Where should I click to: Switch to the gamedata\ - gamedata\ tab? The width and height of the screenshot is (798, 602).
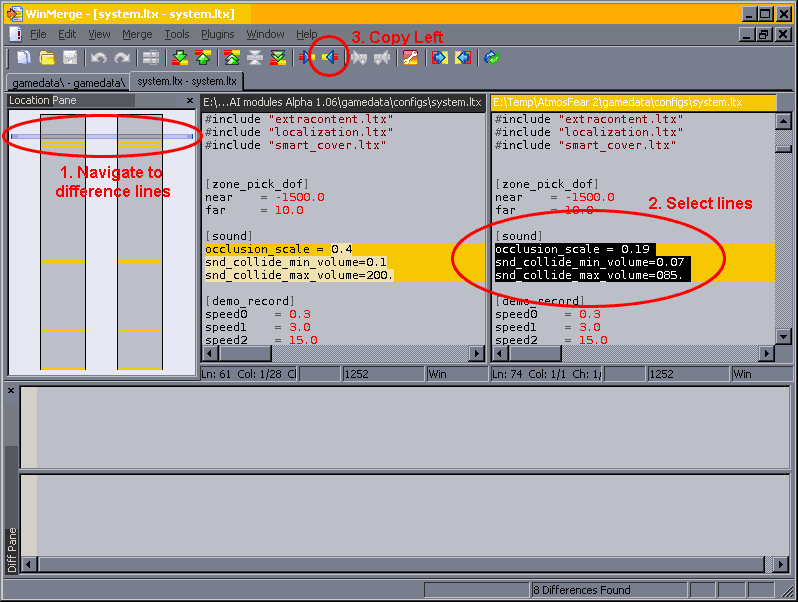tap(68, 82)
